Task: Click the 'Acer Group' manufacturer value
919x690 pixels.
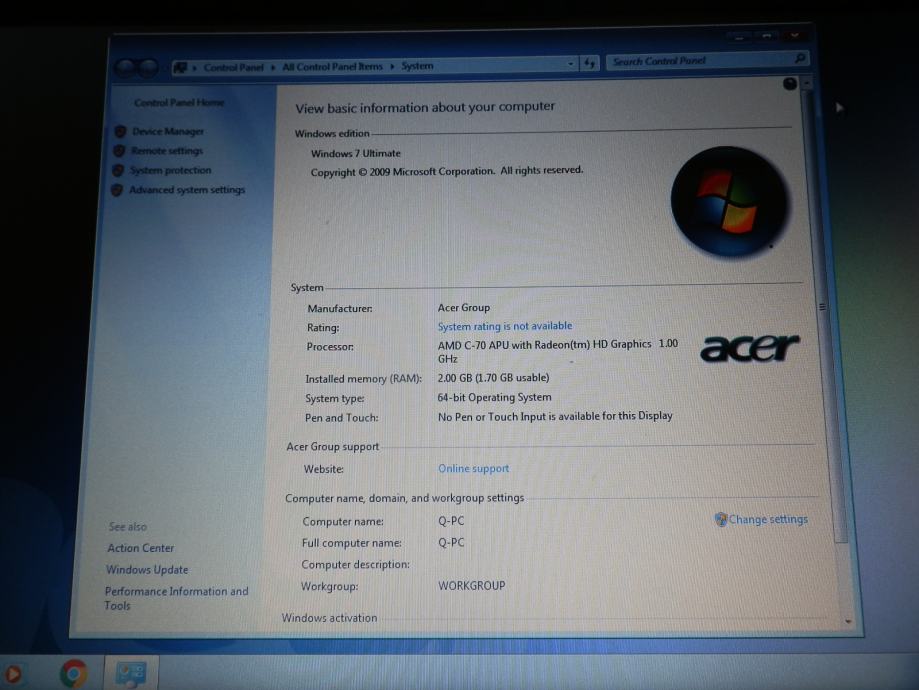Action: 464,307
